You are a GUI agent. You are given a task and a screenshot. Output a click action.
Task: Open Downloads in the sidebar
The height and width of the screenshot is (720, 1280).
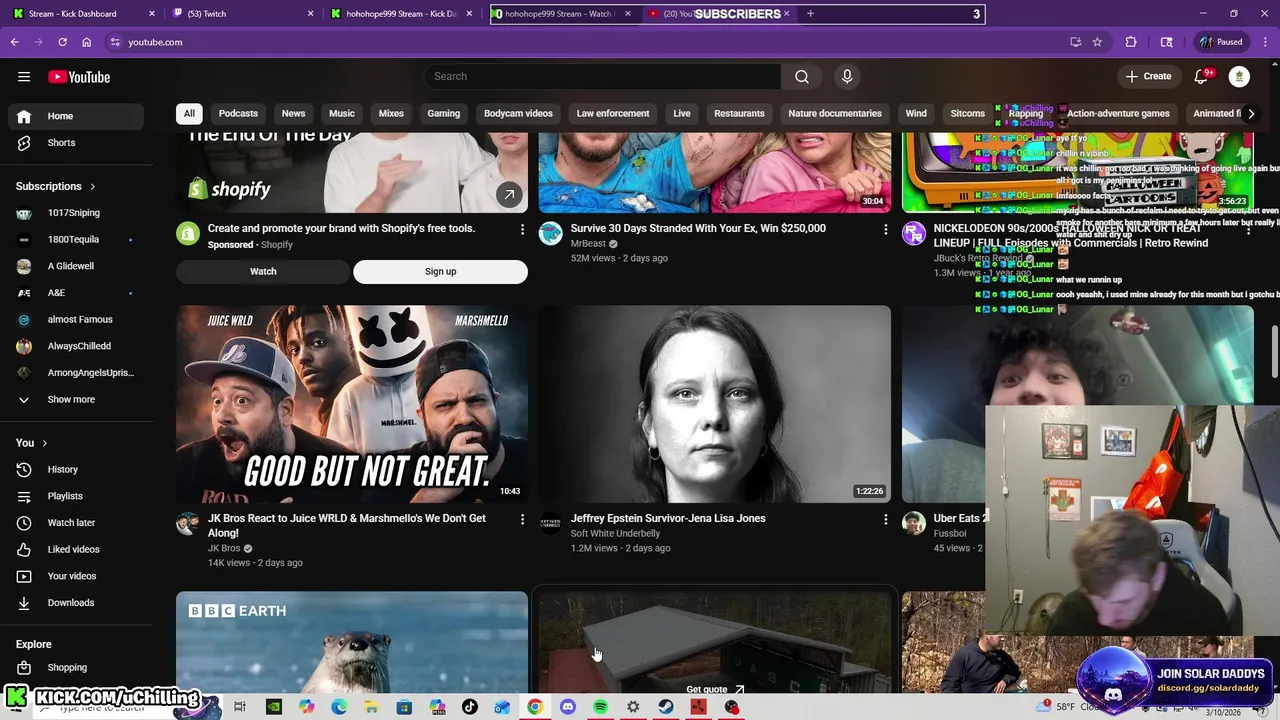click(76, 603)
